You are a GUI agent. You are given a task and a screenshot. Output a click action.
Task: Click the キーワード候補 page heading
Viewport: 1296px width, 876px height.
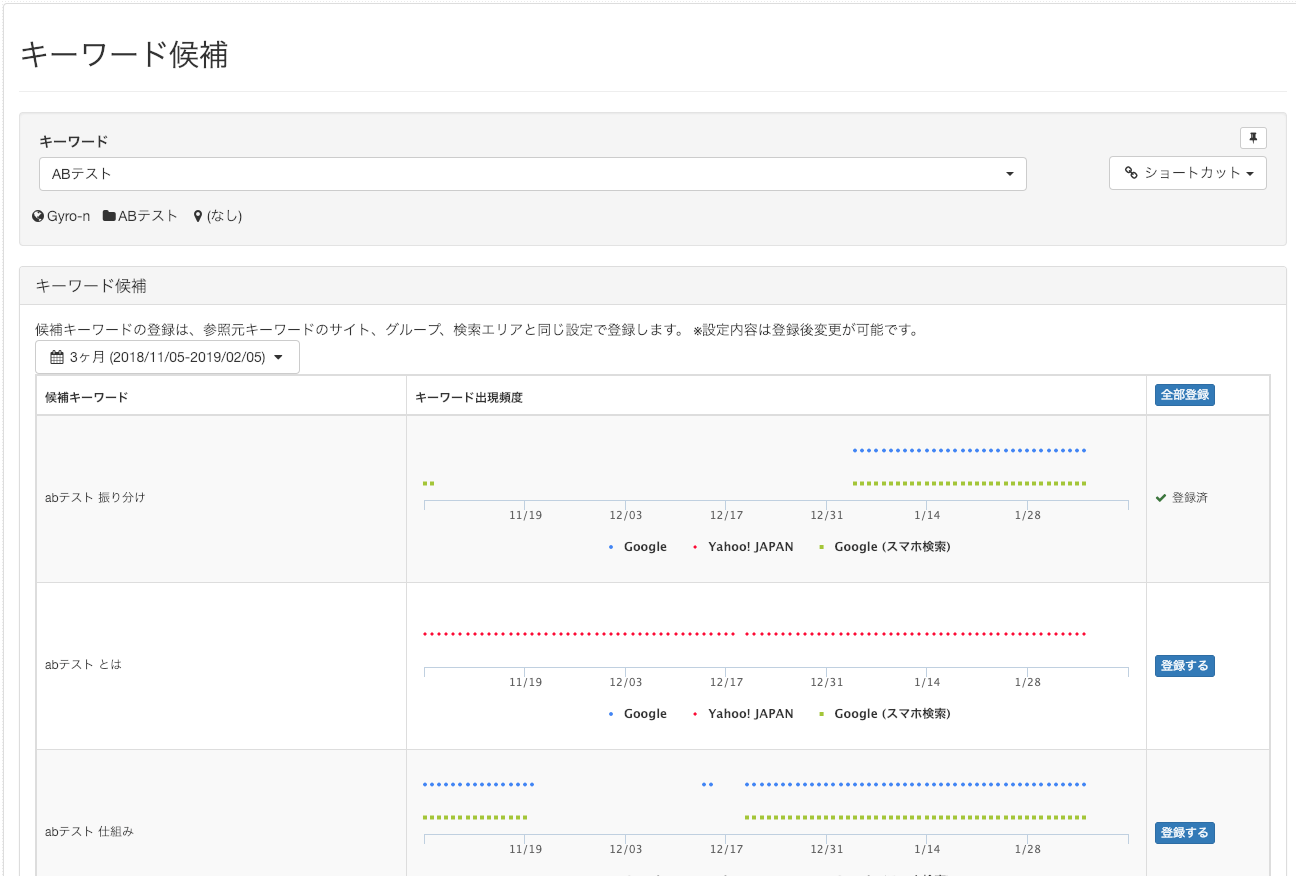tap(124, 55)
